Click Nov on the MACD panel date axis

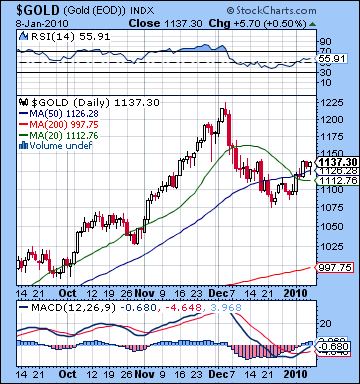pyautogui.click(x=145, y=374)
